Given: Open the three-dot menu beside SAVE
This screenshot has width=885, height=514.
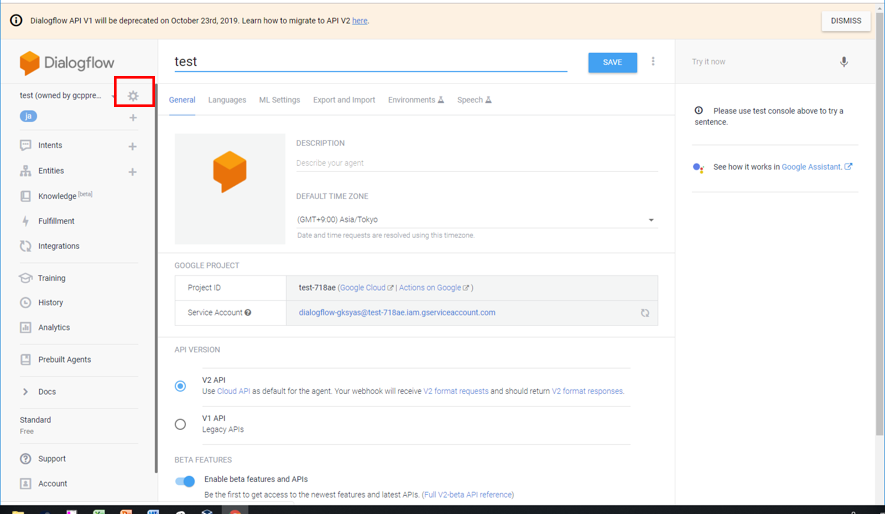Looking at the screenshot, I should coord(653,61).
